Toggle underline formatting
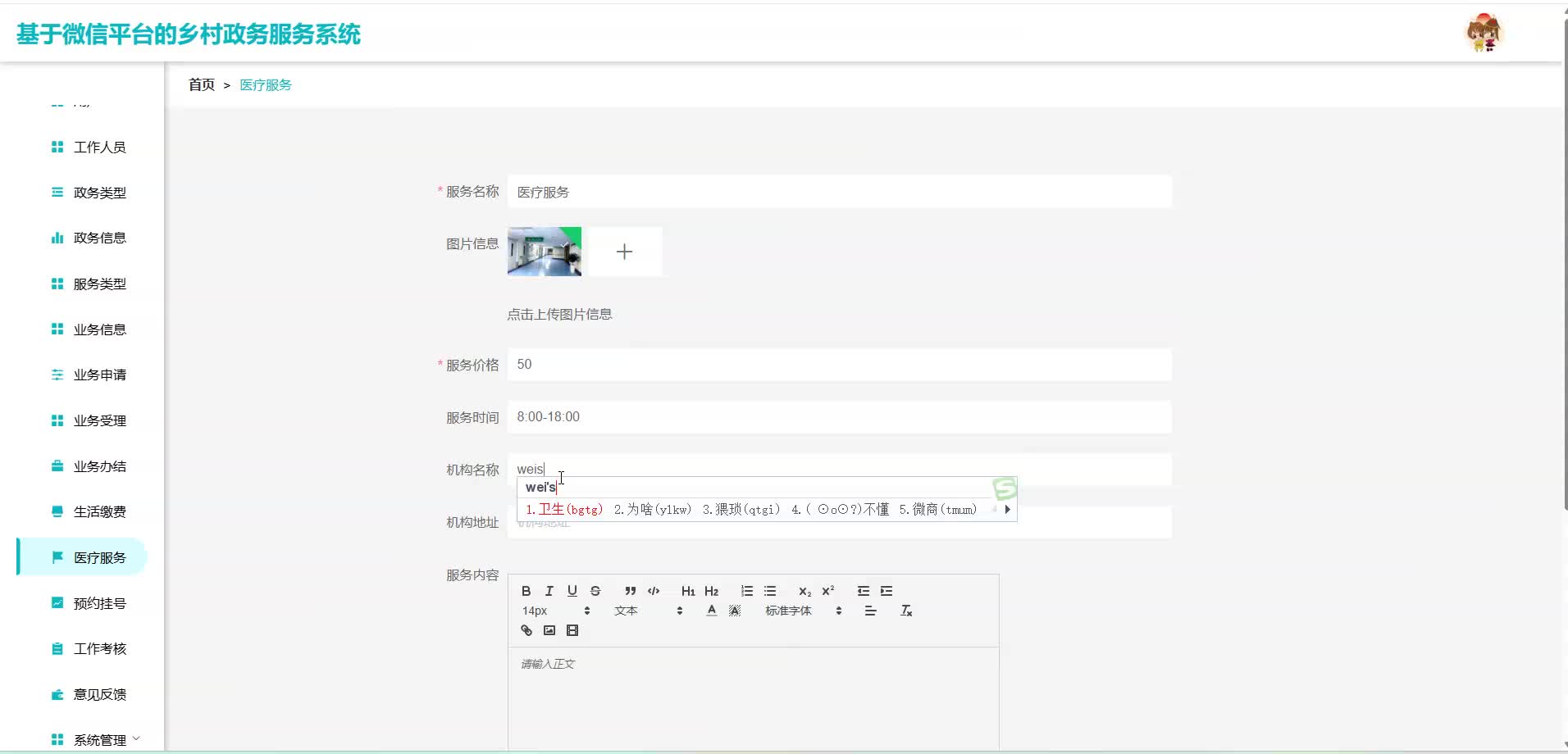This screenshot has width=1568, height=754. (572, 591)
